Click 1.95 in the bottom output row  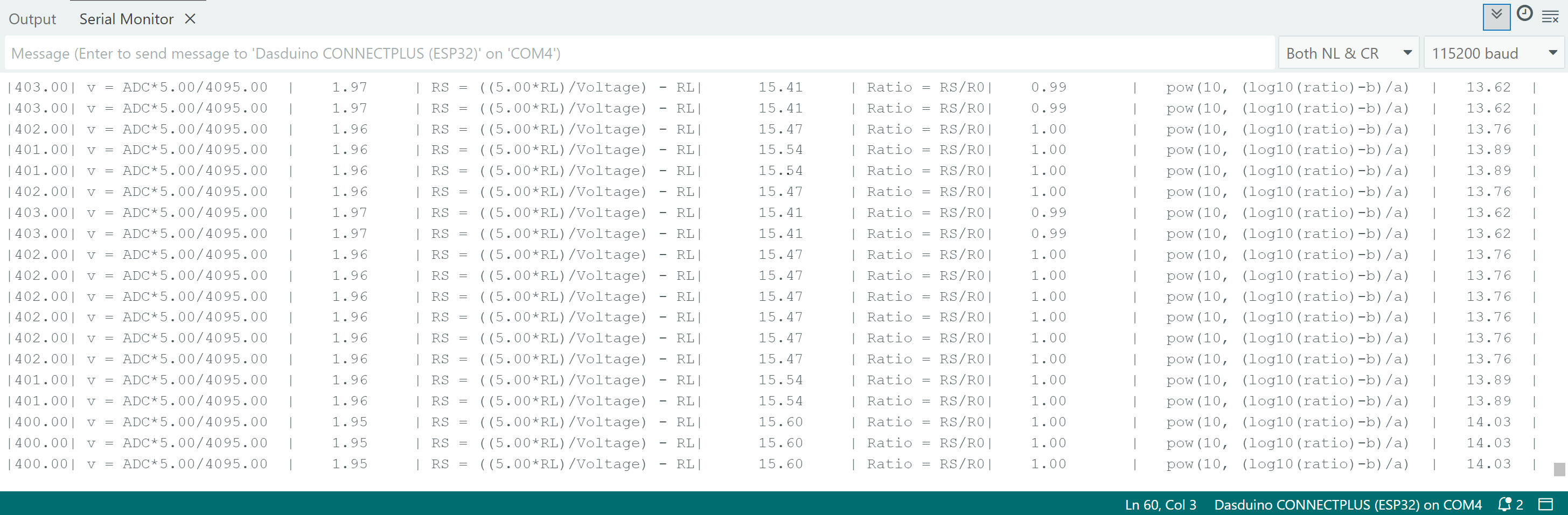(x=350, y=464)
